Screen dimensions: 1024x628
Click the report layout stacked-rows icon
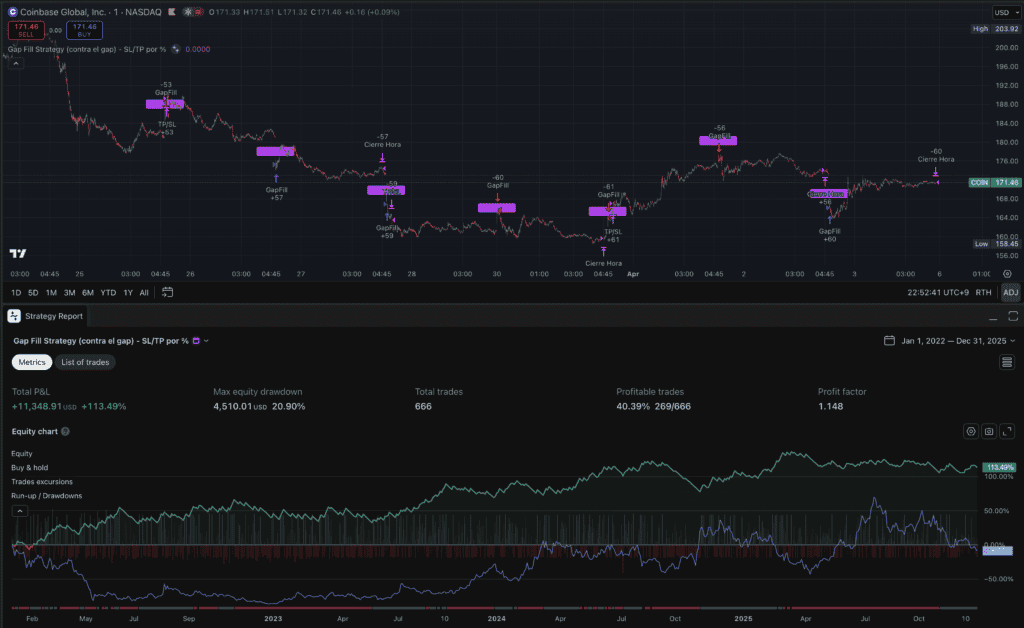click(1007, 362)
